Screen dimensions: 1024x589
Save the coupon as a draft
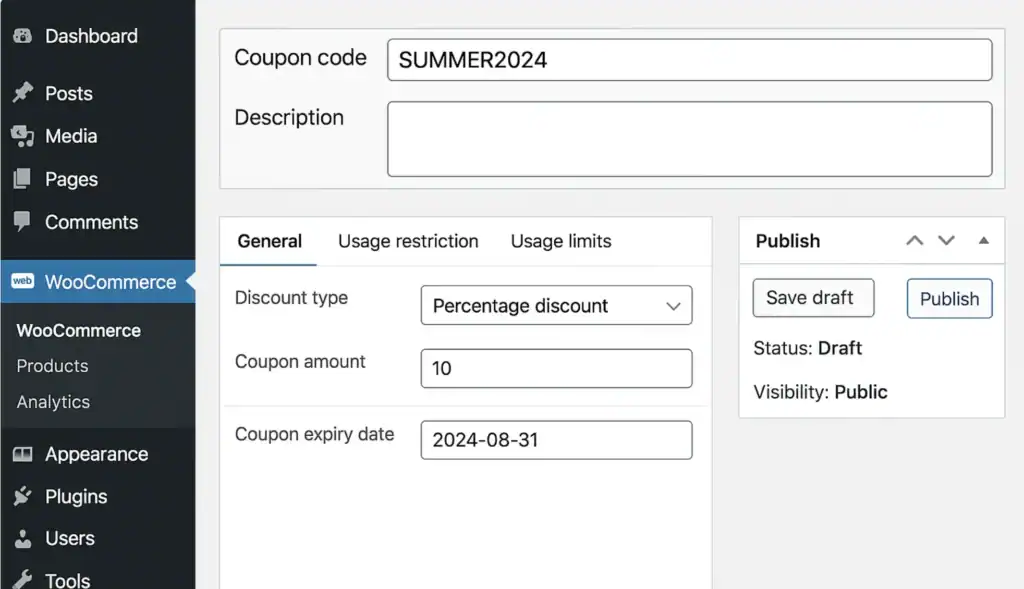coord(812,297)
